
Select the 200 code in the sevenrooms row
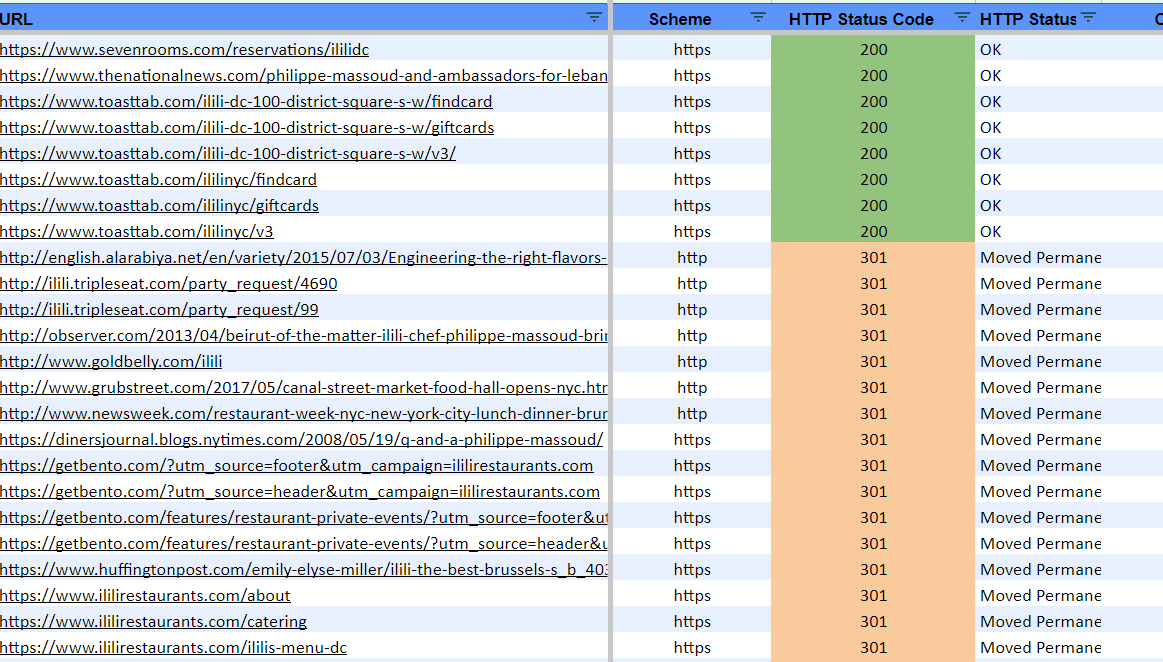874,50
